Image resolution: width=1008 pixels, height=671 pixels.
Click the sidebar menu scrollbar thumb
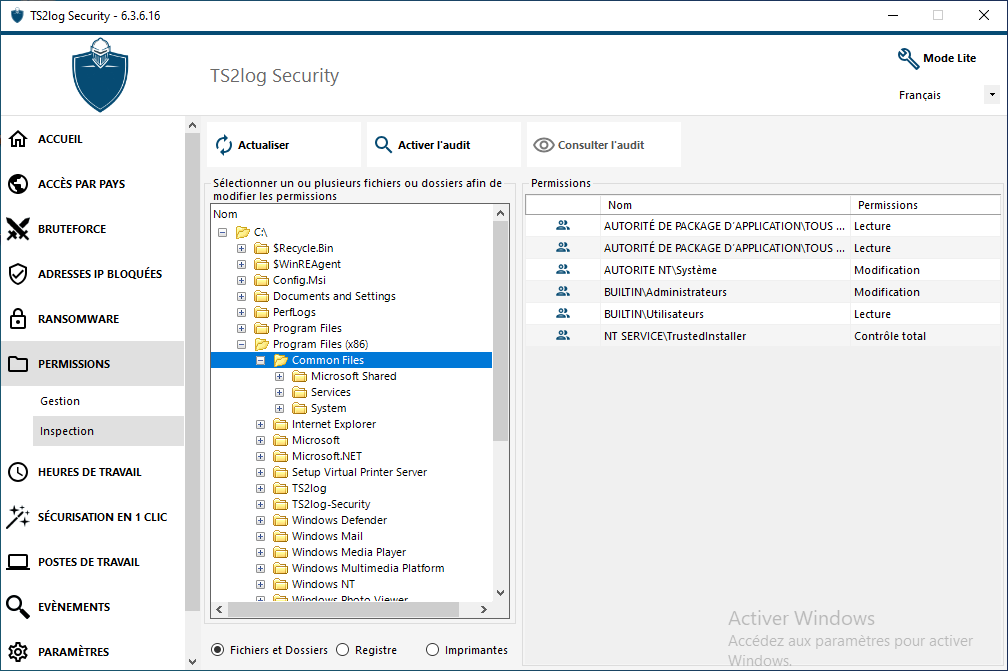[x=192, y=373]
